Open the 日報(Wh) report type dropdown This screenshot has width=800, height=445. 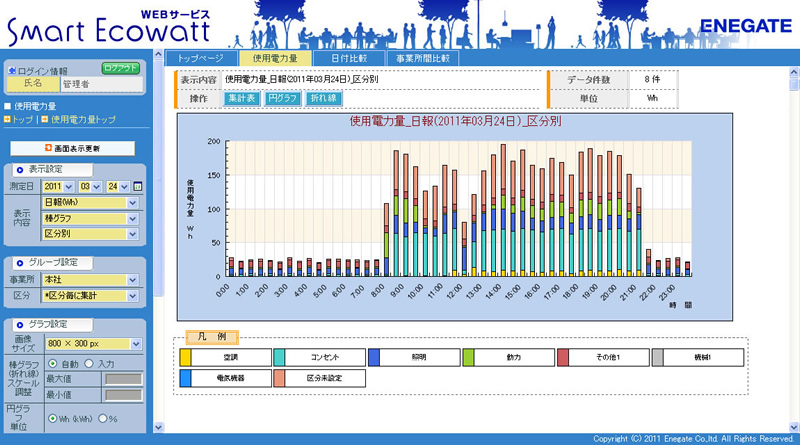[90, 203]
